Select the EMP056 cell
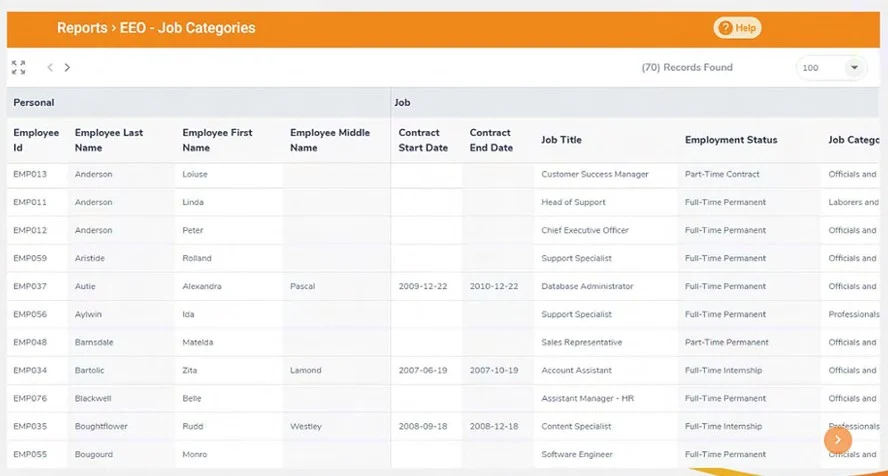 tap(30, 314)
